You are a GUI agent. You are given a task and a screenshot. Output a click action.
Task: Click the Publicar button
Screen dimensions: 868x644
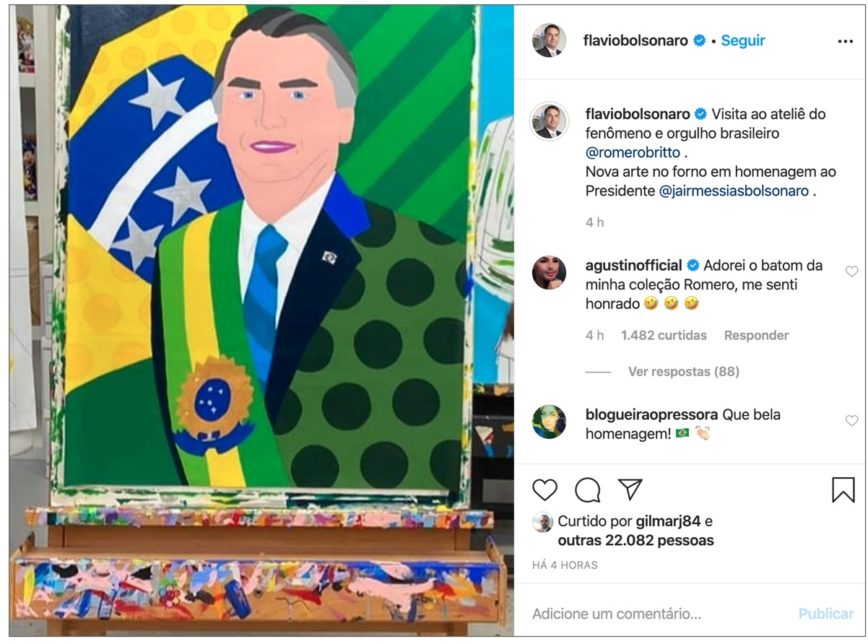[x=826, y=613]
